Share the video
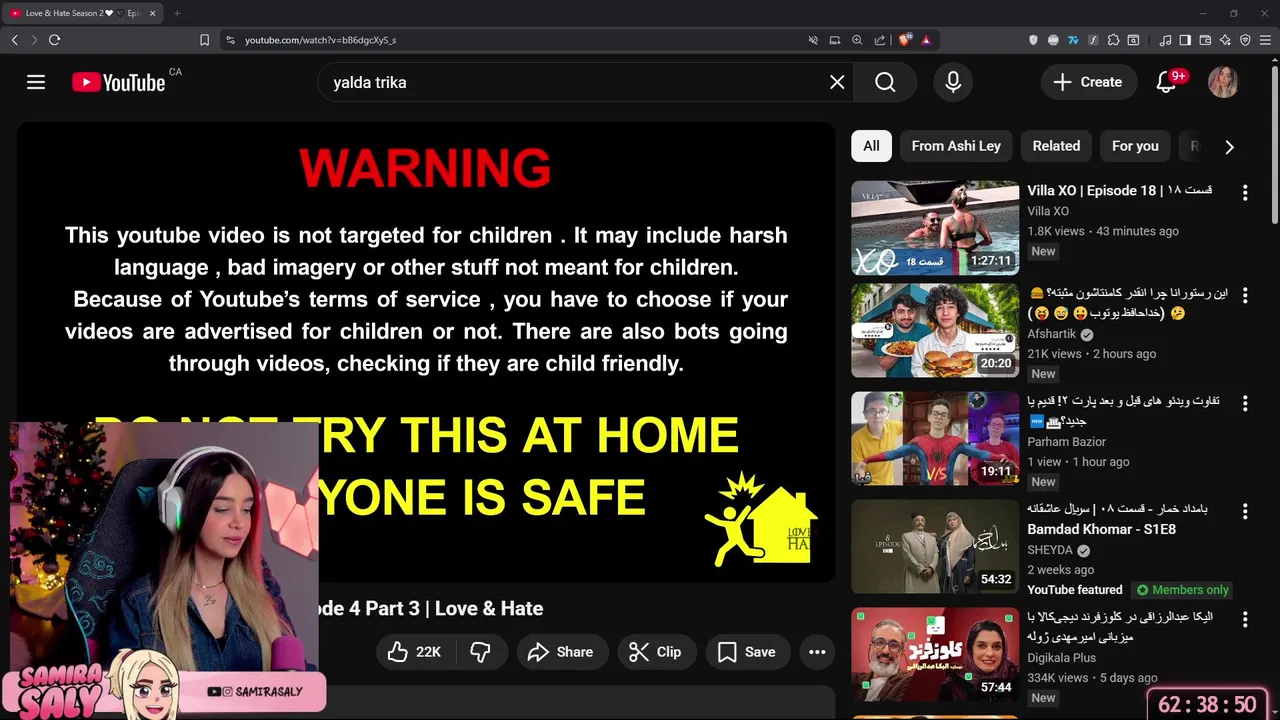 click(561, 652)
